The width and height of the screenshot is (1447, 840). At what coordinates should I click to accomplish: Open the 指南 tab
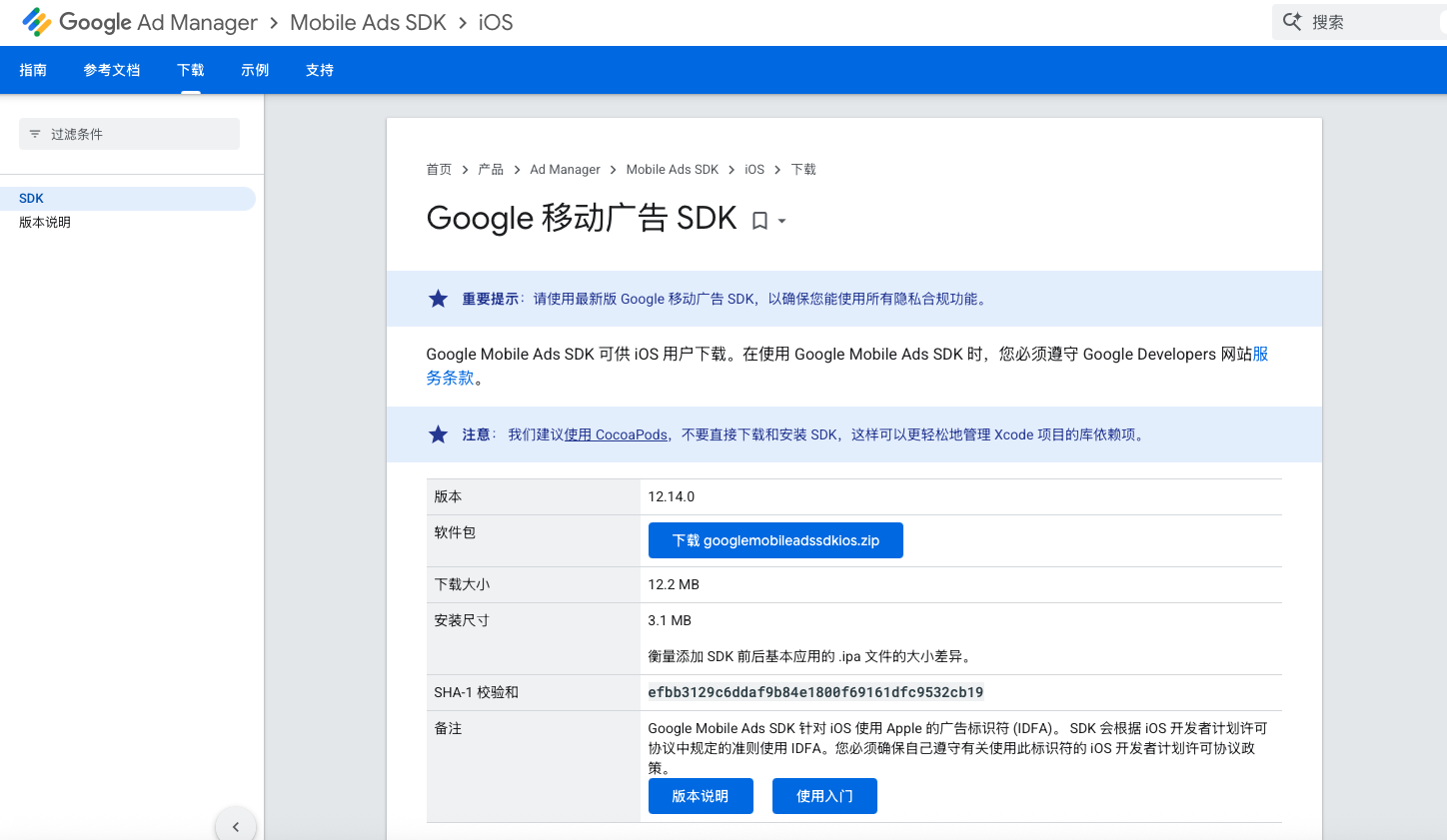tap(33, 70)
